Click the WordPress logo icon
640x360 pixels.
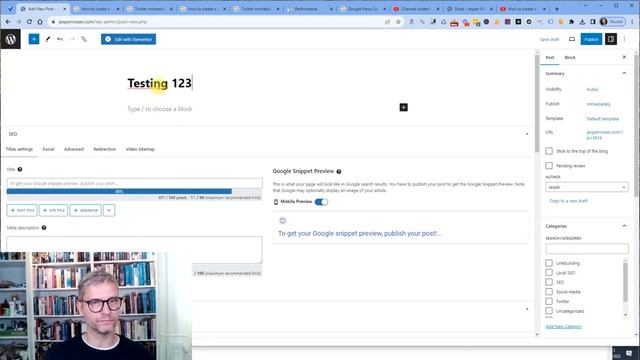point(11,39)
